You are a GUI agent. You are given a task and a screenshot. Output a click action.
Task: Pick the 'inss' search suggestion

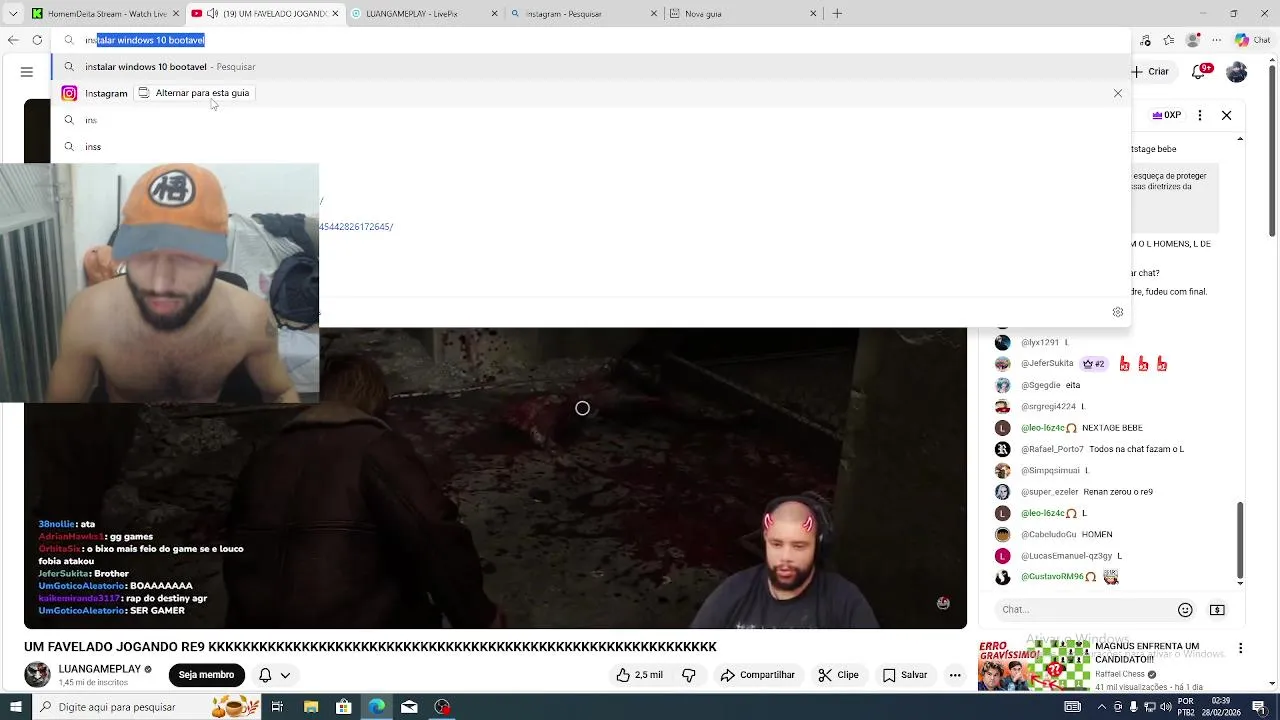coord(590,147)
